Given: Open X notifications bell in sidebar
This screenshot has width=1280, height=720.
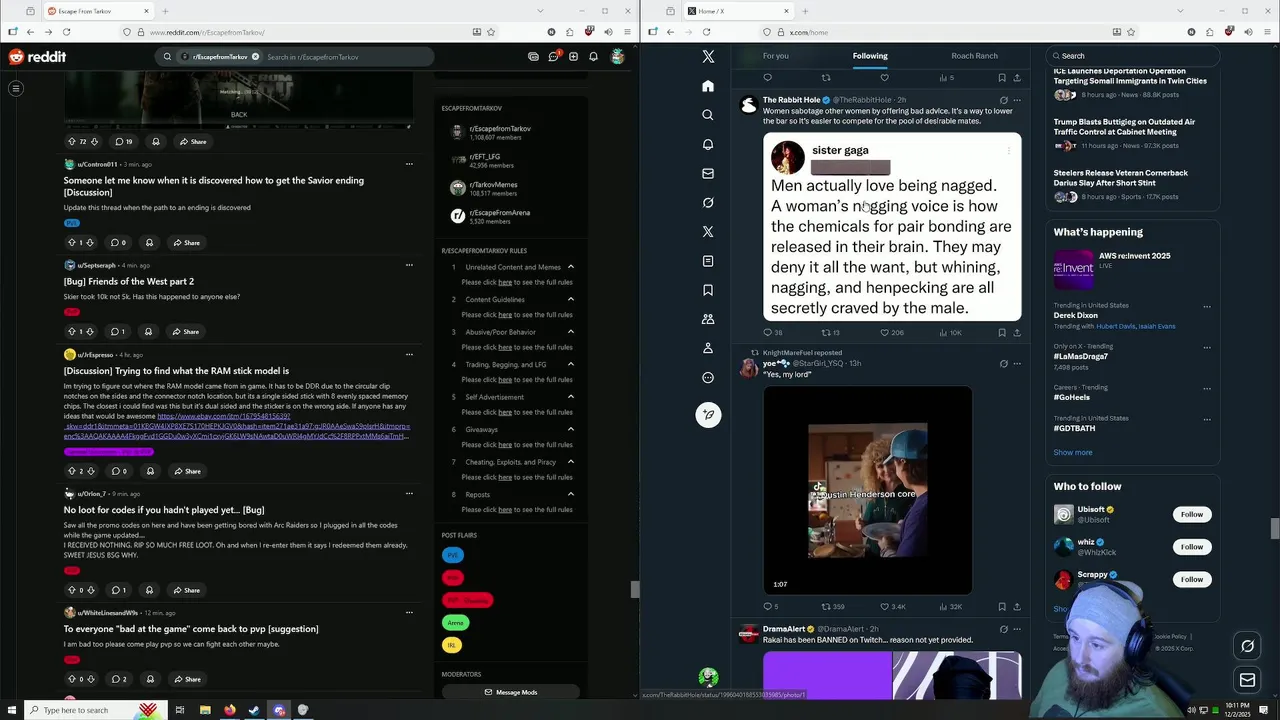Looking at the screenshot, I should click(x=708, y=144).
